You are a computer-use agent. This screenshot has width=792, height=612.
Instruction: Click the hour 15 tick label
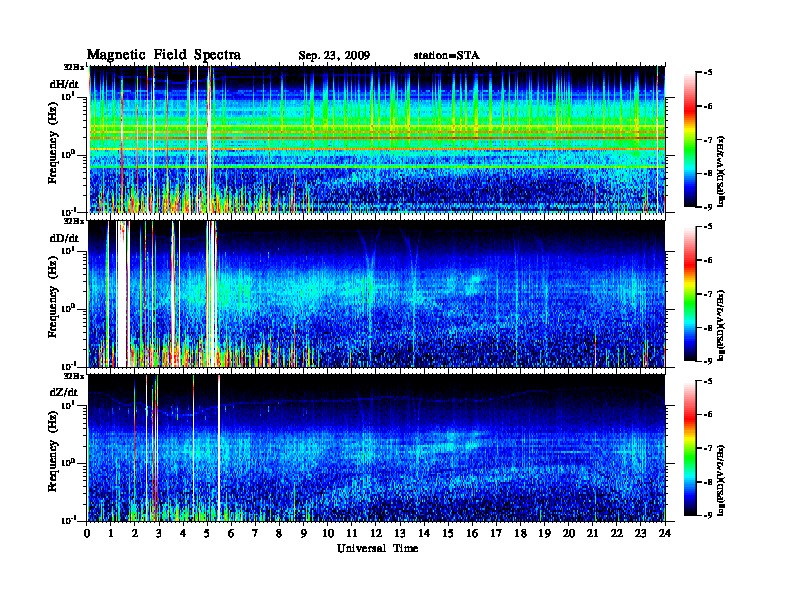(448, 534)
